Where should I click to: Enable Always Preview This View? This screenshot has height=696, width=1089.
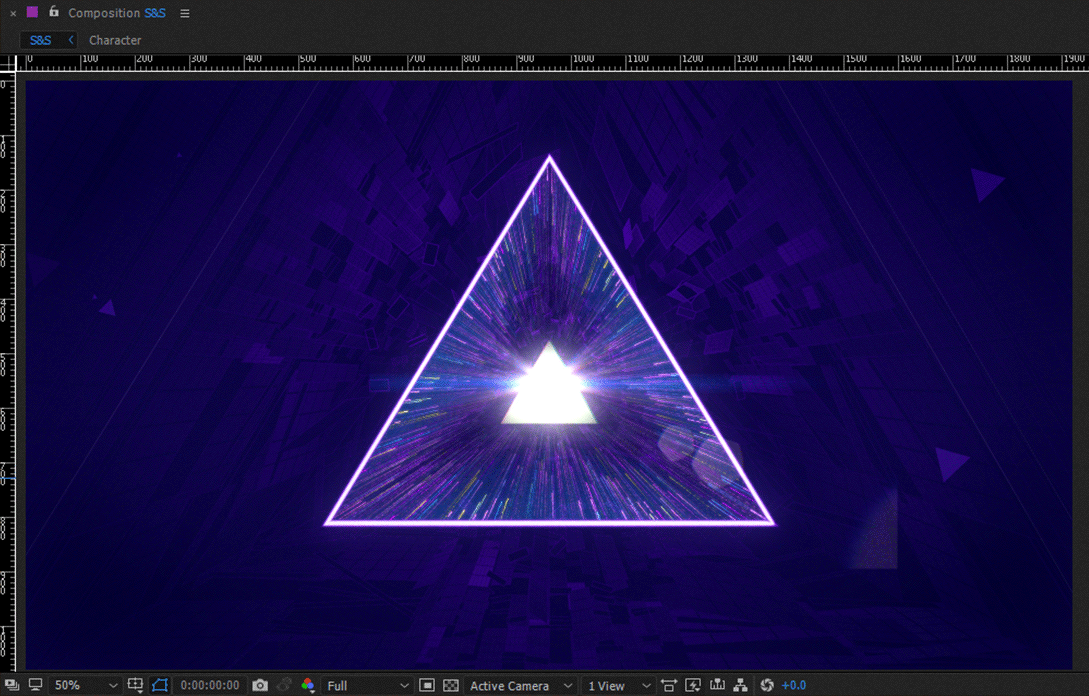pos(33,685)
